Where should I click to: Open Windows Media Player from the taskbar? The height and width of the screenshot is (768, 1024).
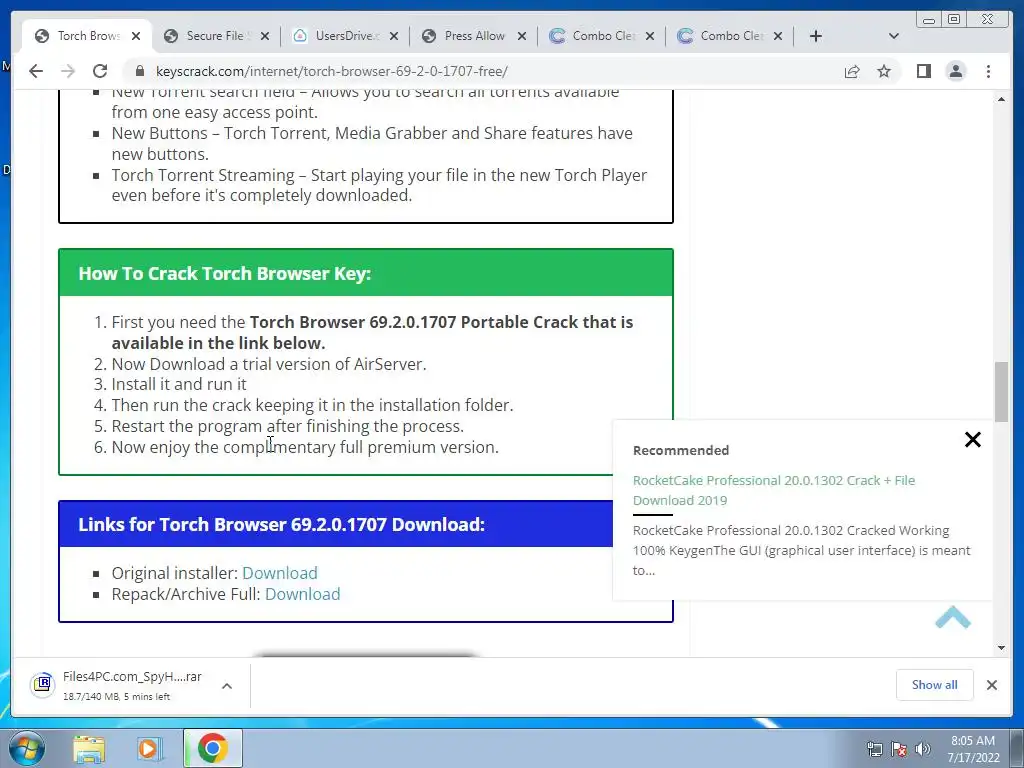pos(148,748)
